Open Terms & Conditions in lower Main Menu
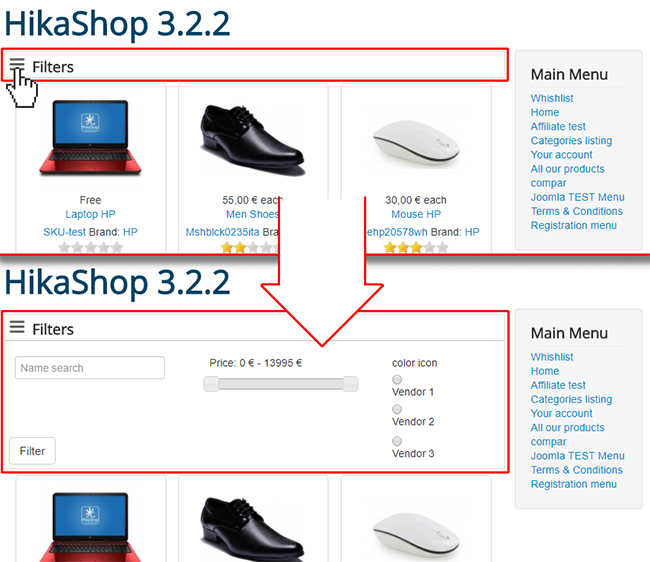This screenshot has width=650, height=562. (x=577, y=470)
